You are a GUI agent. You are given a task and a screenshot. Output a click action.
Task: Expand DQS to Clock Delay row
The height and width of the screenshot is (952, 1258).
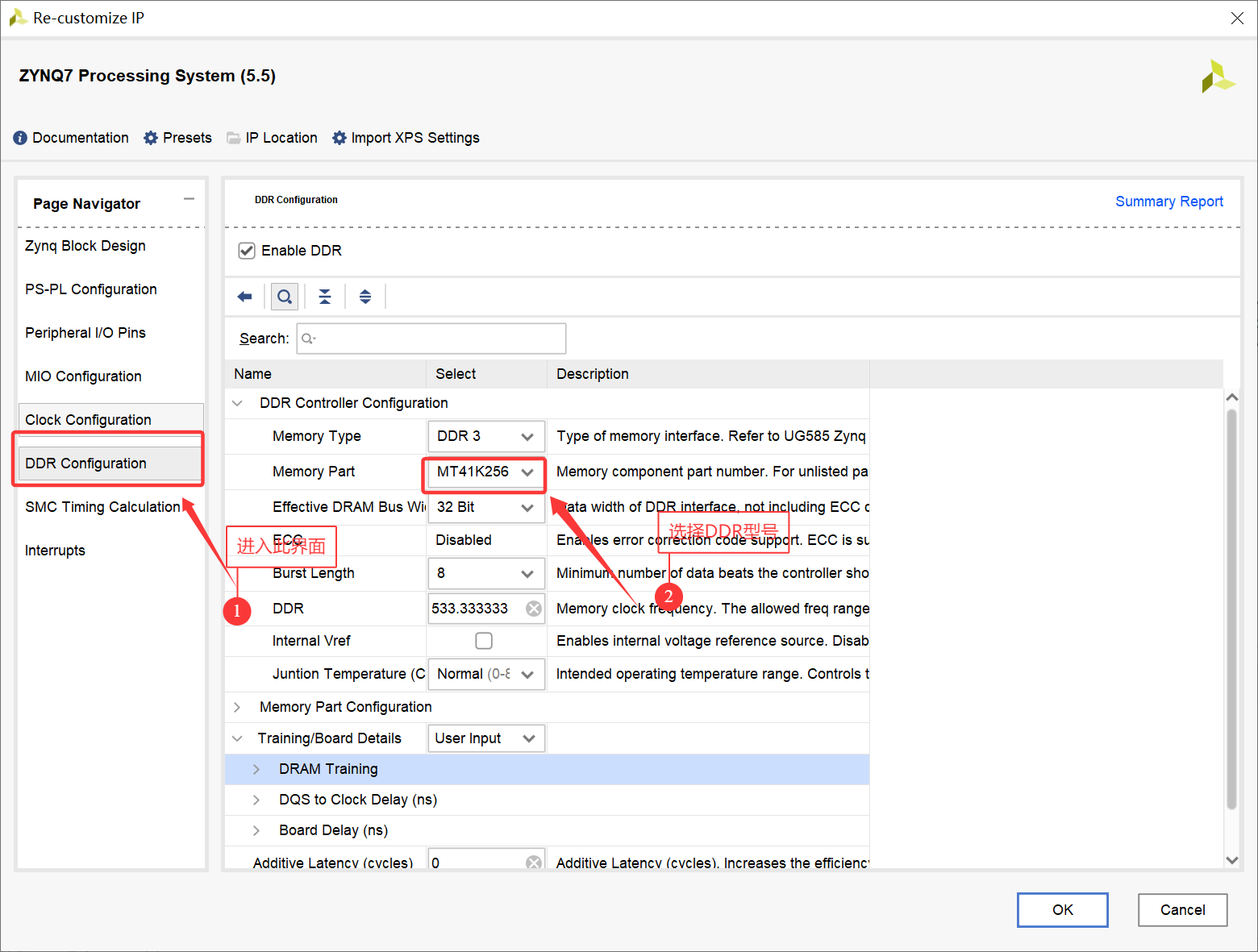(256, 800)
